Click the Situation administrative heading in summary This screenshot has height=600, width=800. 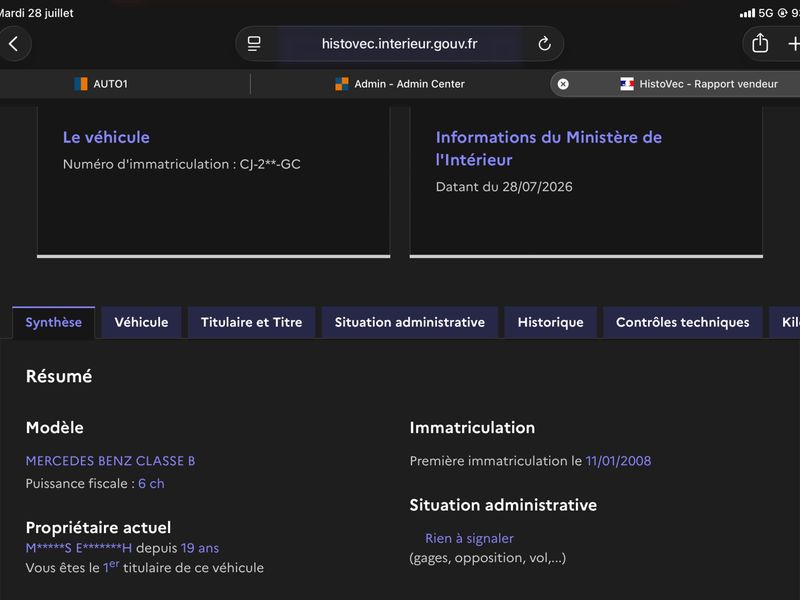point(503,505)
